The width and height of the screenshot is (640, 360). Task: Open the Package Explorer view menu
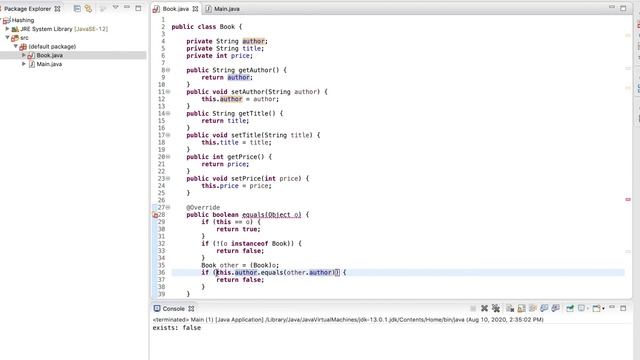(116, 8)
